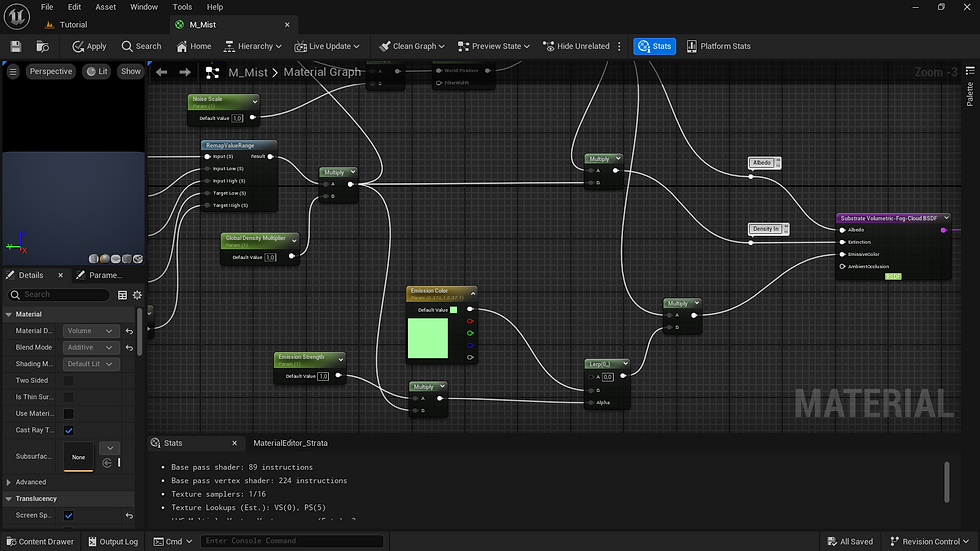This screenshot has height=551, width=980.
Task: Open the Content Drawer
Action: (39, 542)
